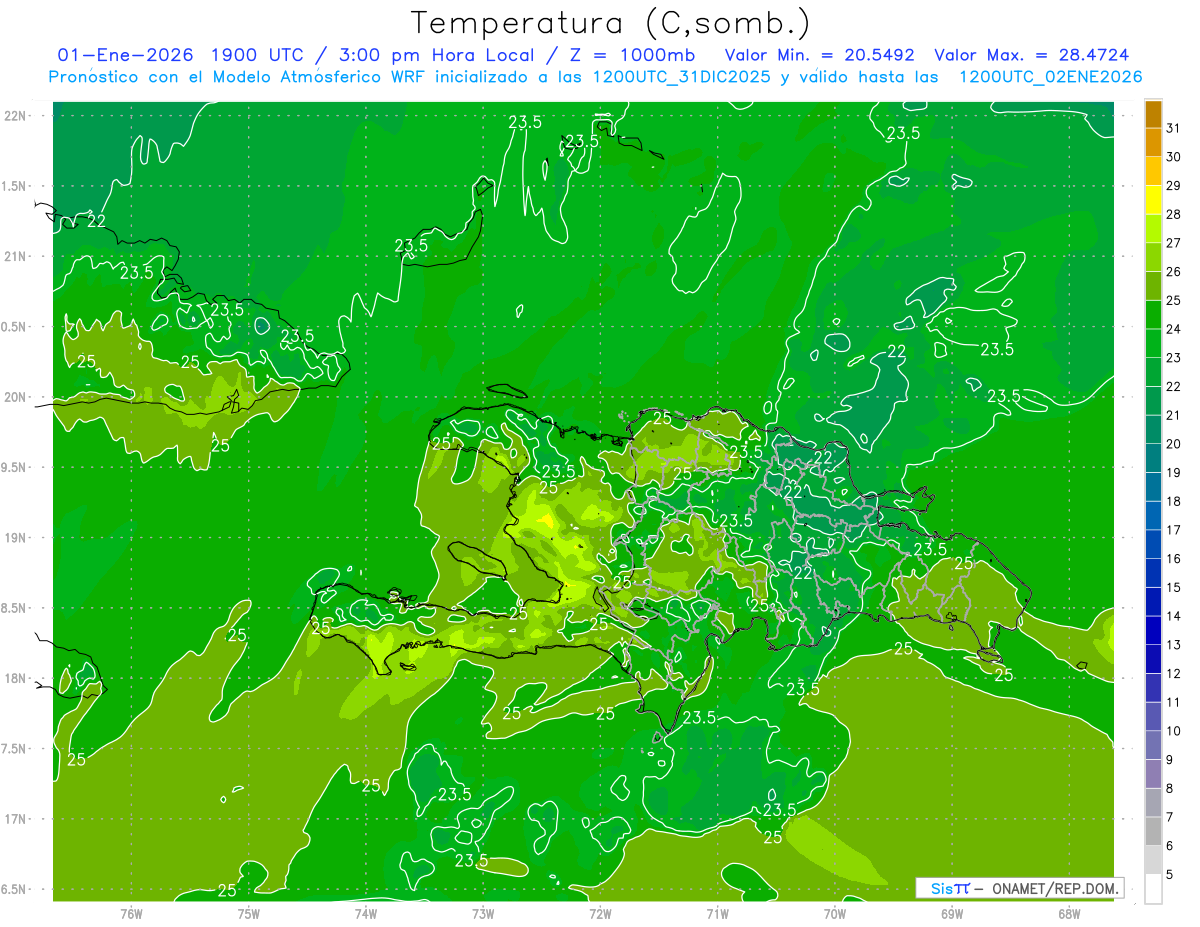Click the "21N" latitude axis label
1200x927 pixels.
tap(15, 256)
